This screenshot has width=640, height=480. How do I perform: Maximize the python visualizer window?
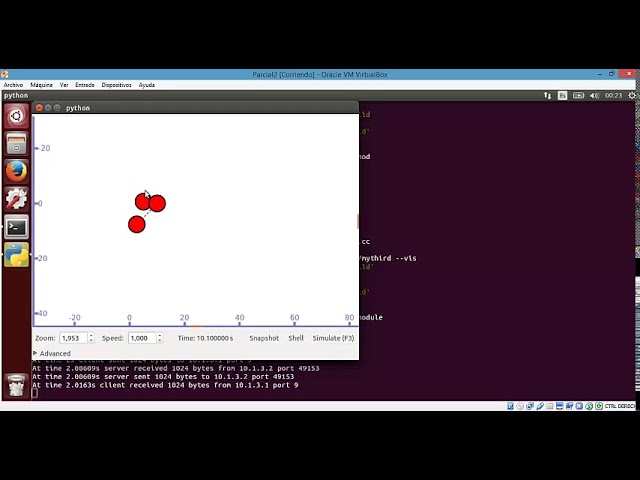(57, 108)
